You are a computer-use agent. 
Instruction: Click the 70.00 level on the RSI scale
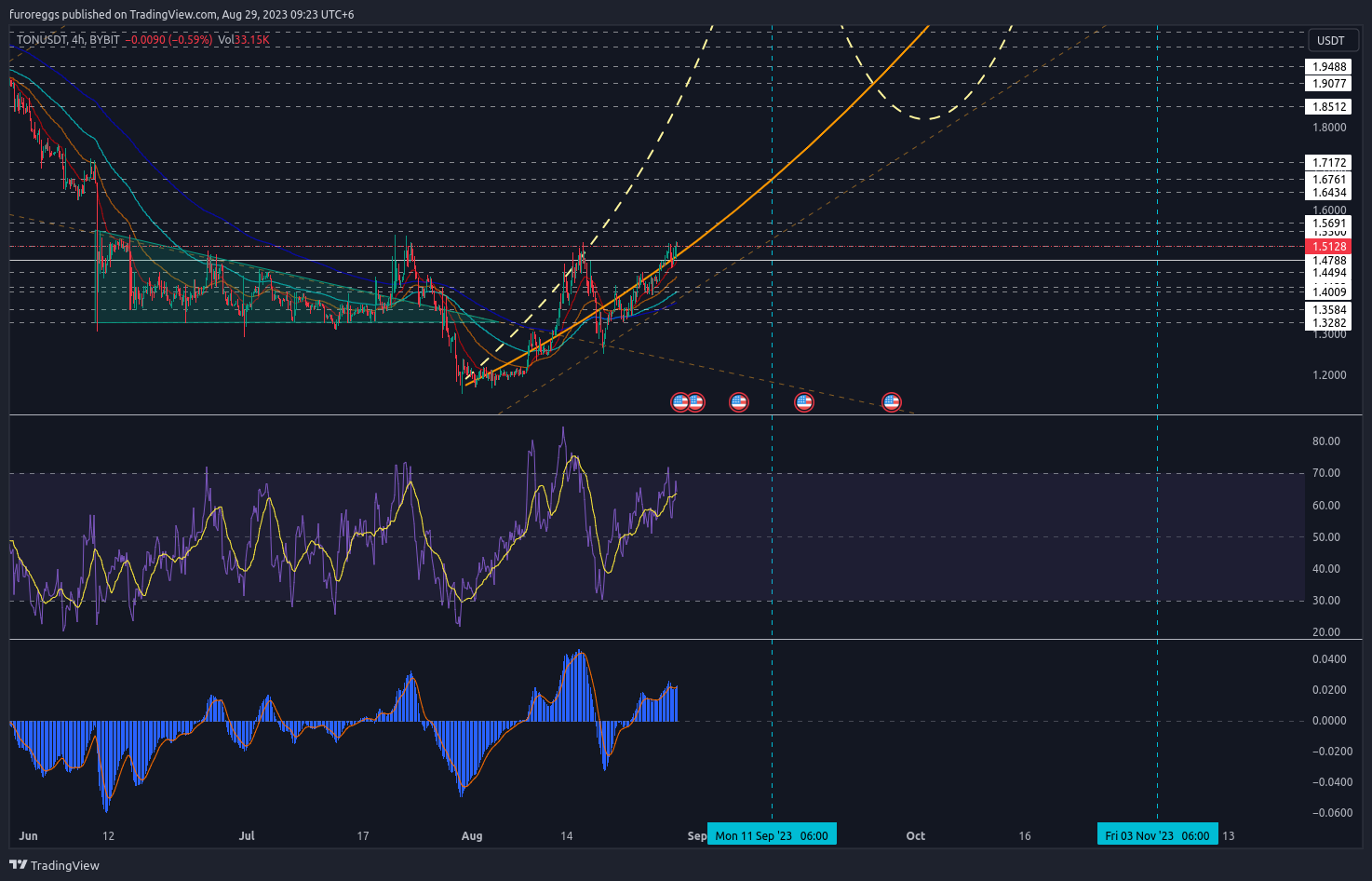point(1326,473)
